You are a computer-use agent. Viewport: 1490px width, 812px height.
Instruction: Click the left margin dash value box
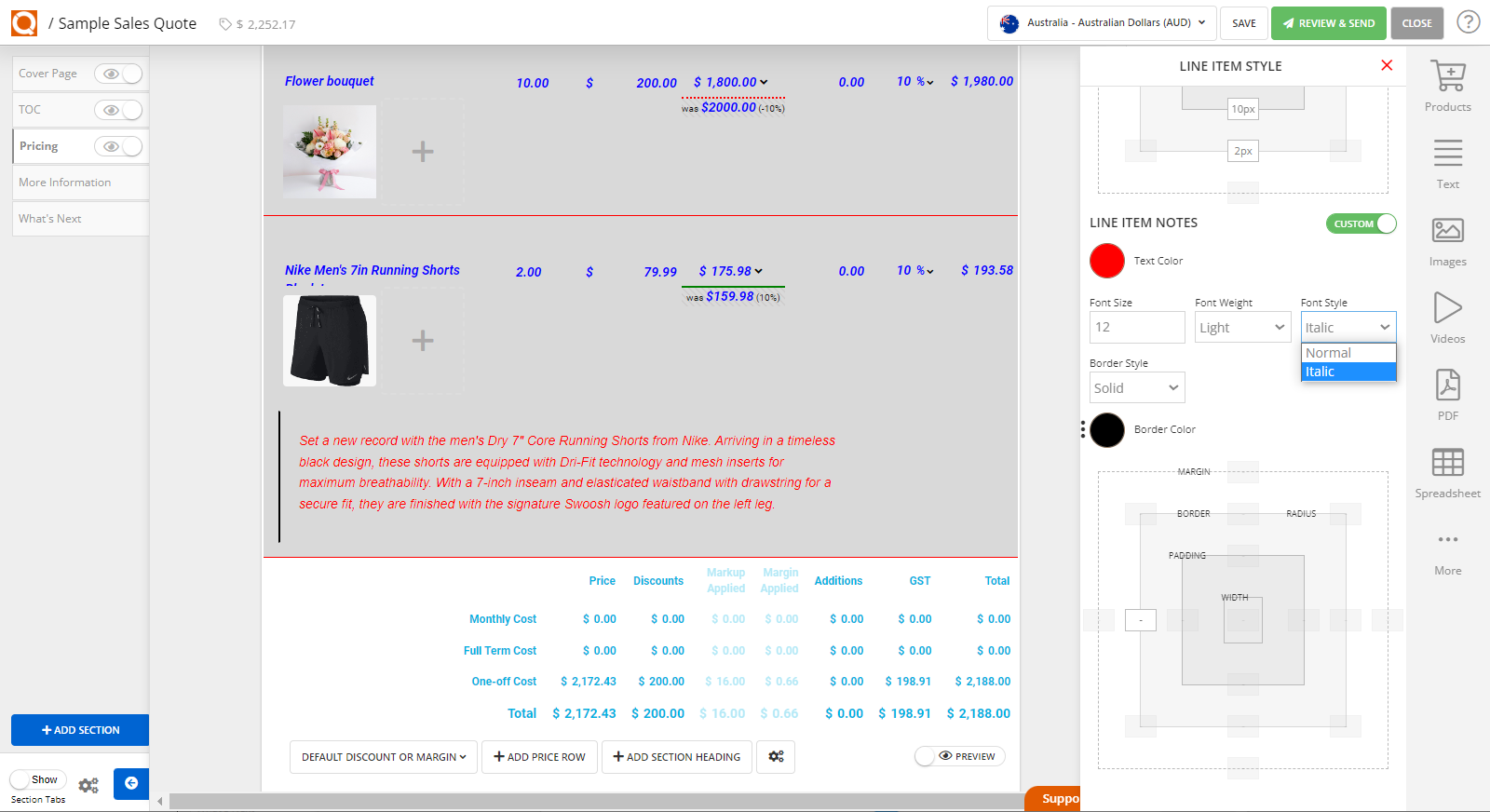(x=1141, y=620)
